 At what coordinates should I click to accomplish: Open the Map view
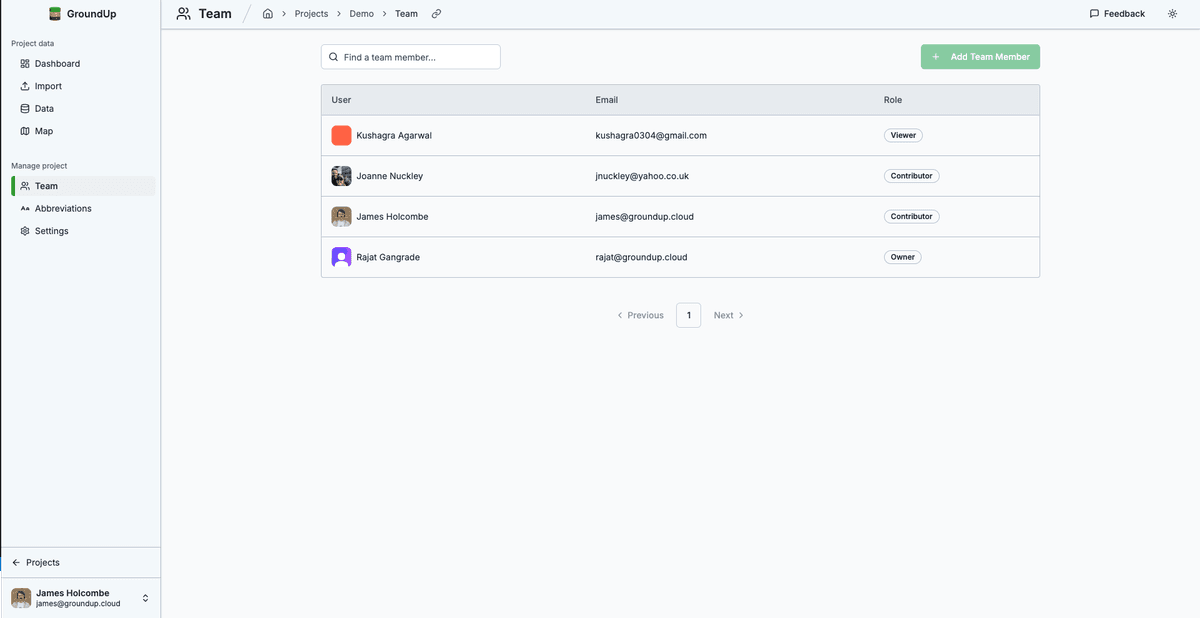[x=44, y=131]
